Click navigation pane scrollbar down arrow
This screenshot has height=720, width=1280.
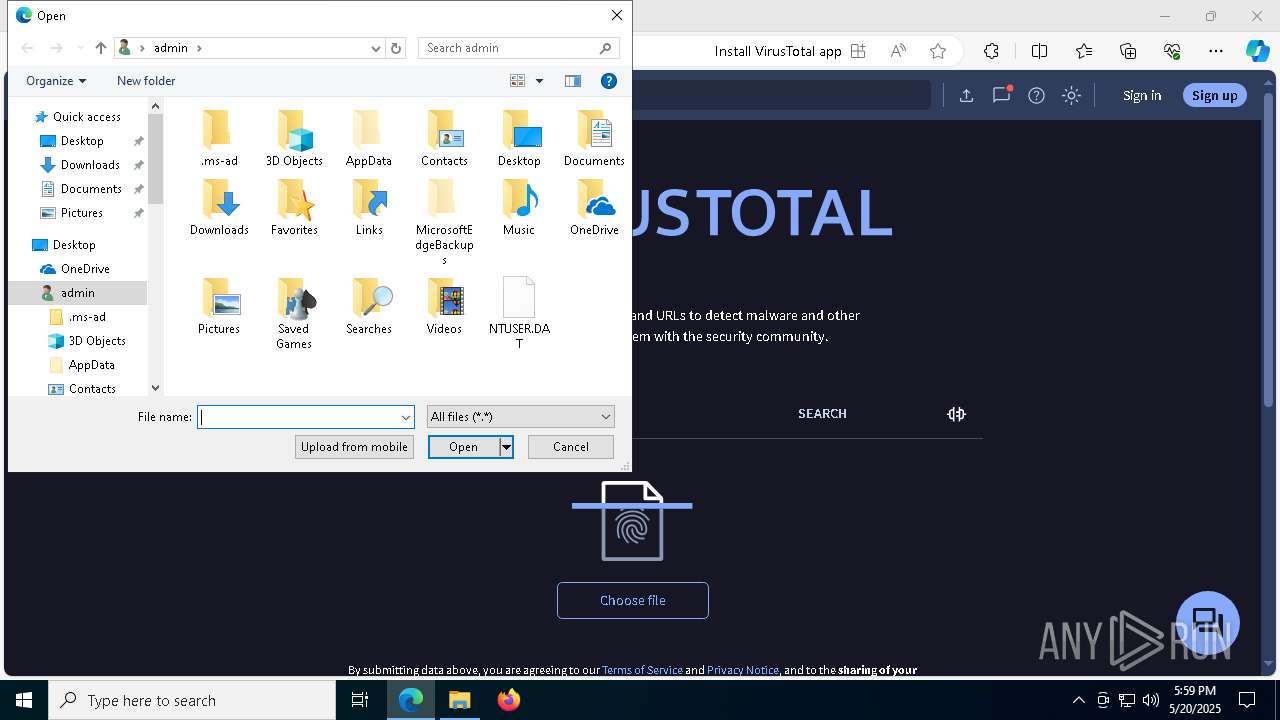pos(155,388)
